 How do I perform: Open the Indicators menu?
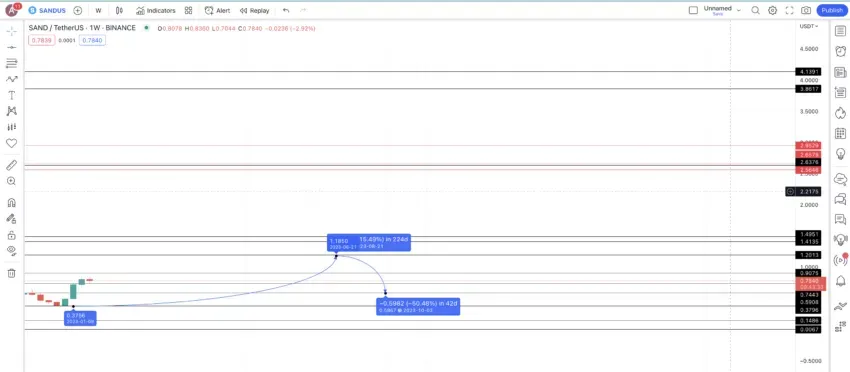[156, 10]
